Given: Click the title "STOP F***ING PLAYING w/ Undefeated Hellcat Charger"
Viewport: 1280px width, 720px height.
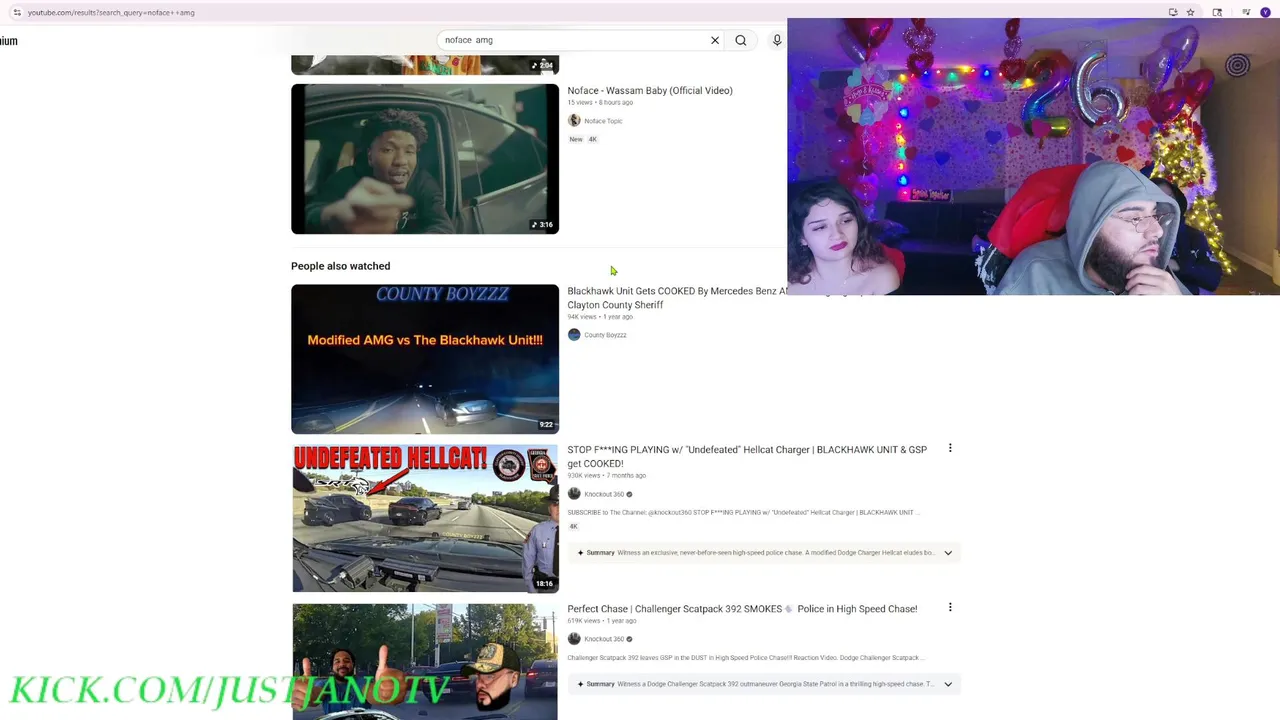Looking at the screenshot, I should click(x=747, y=456).
